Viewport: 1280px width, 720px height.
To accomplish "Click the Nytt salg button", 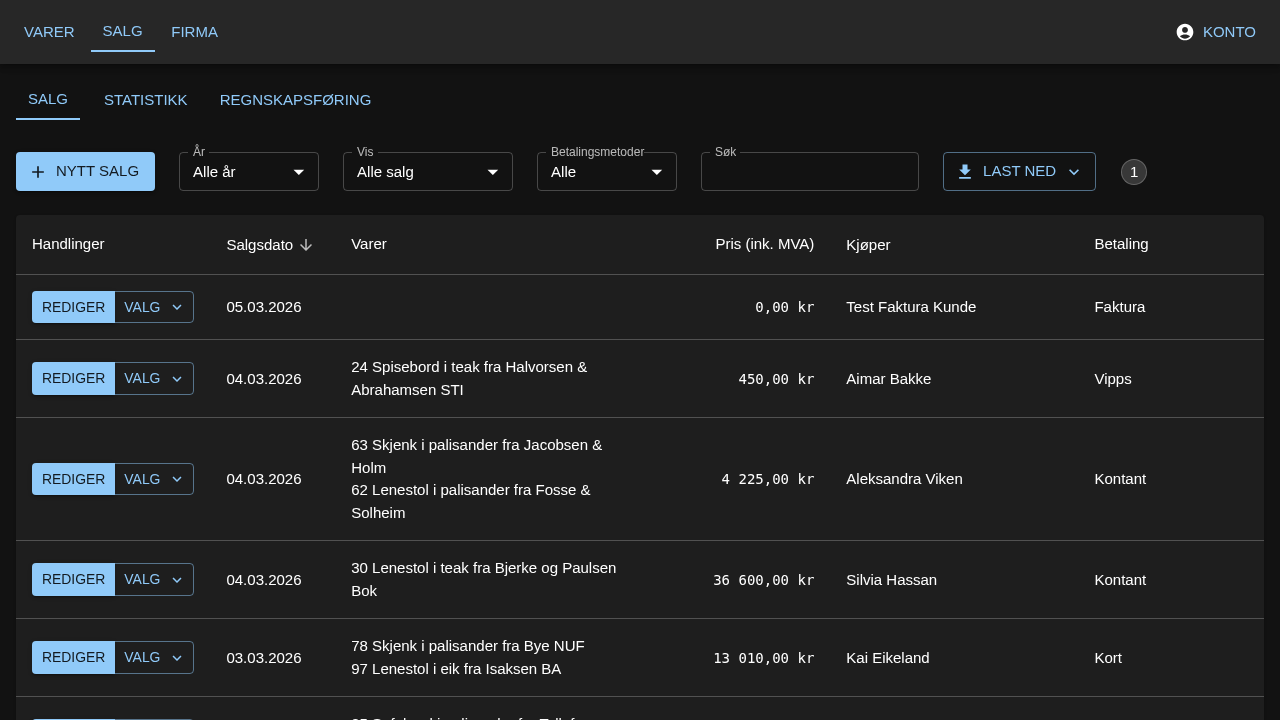I will 85,172.
